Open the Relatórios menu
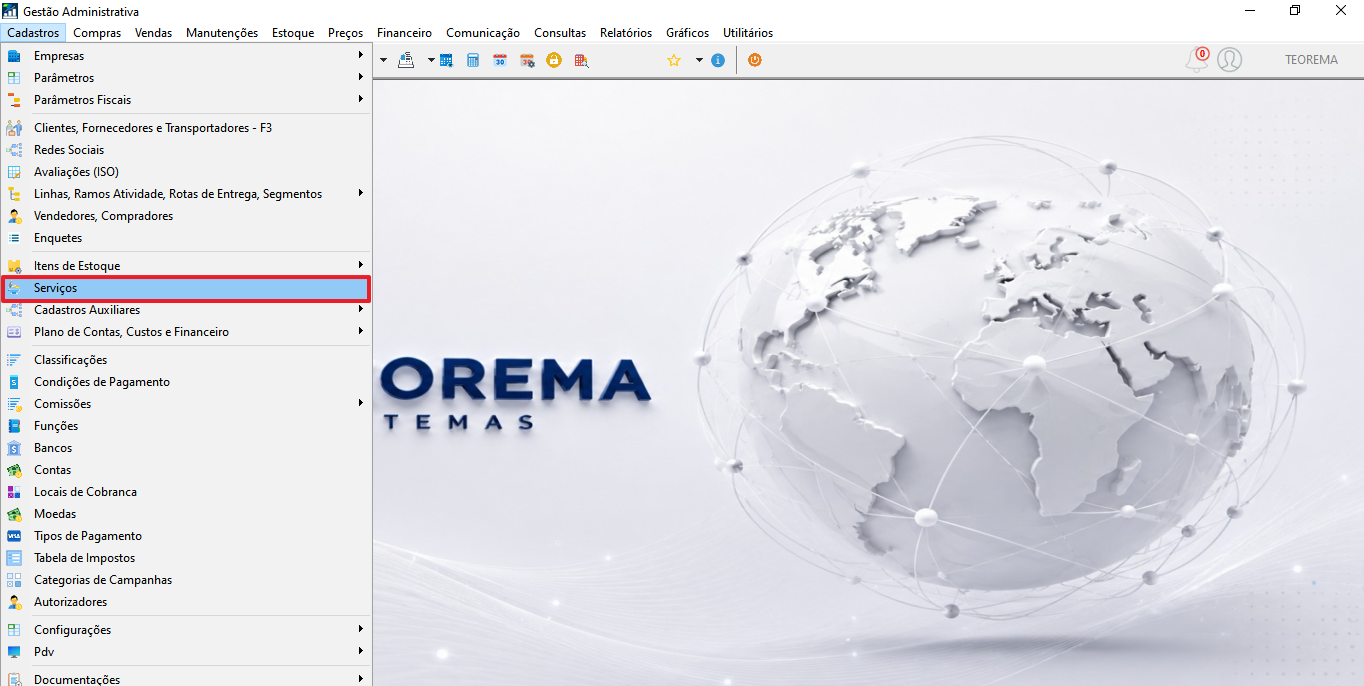This screenshot has height=686, width=1364. 626,33
